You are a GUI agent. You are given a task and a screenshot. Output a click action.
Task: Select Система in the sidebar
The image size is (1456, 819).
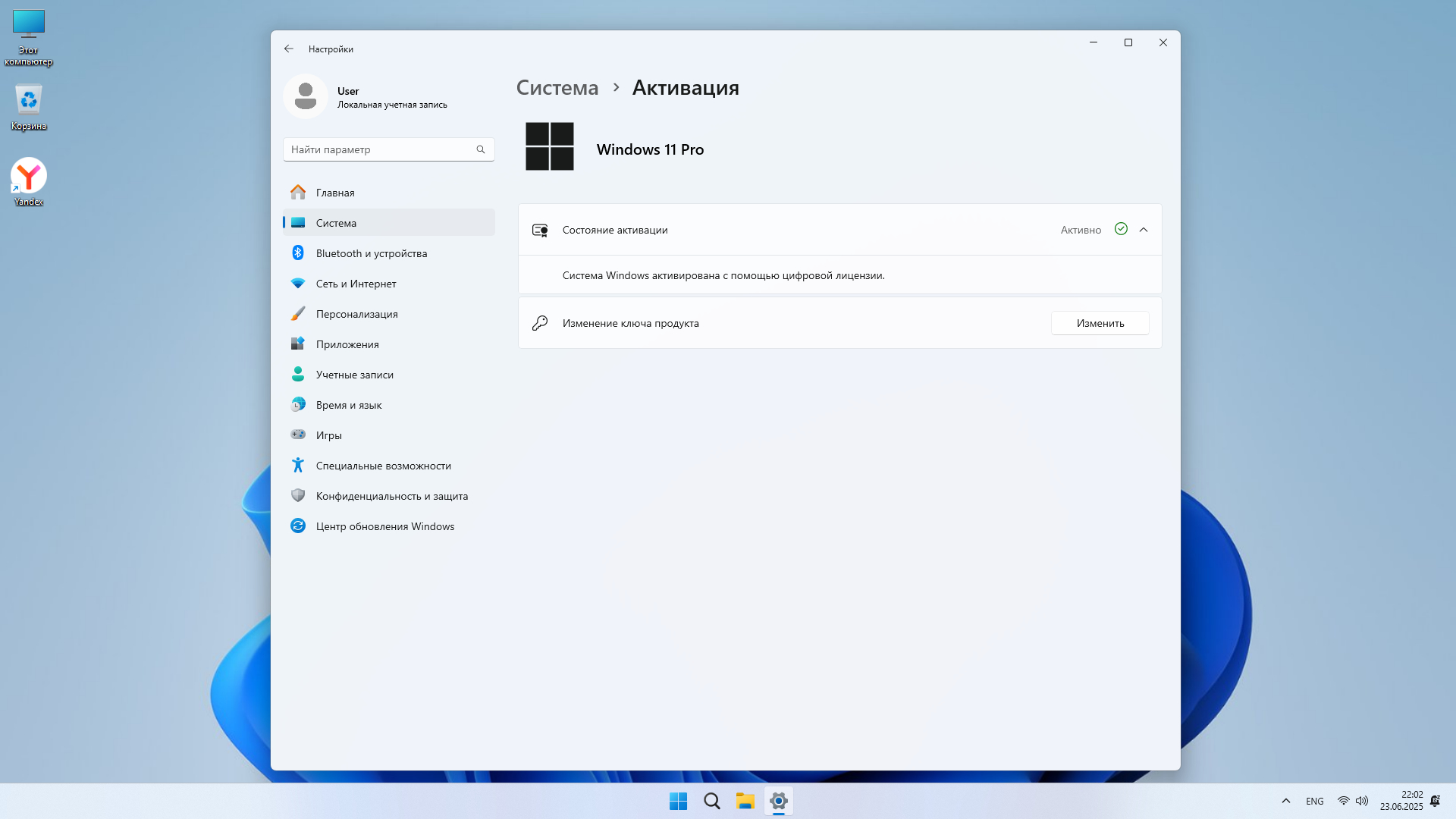pos(336,223)
